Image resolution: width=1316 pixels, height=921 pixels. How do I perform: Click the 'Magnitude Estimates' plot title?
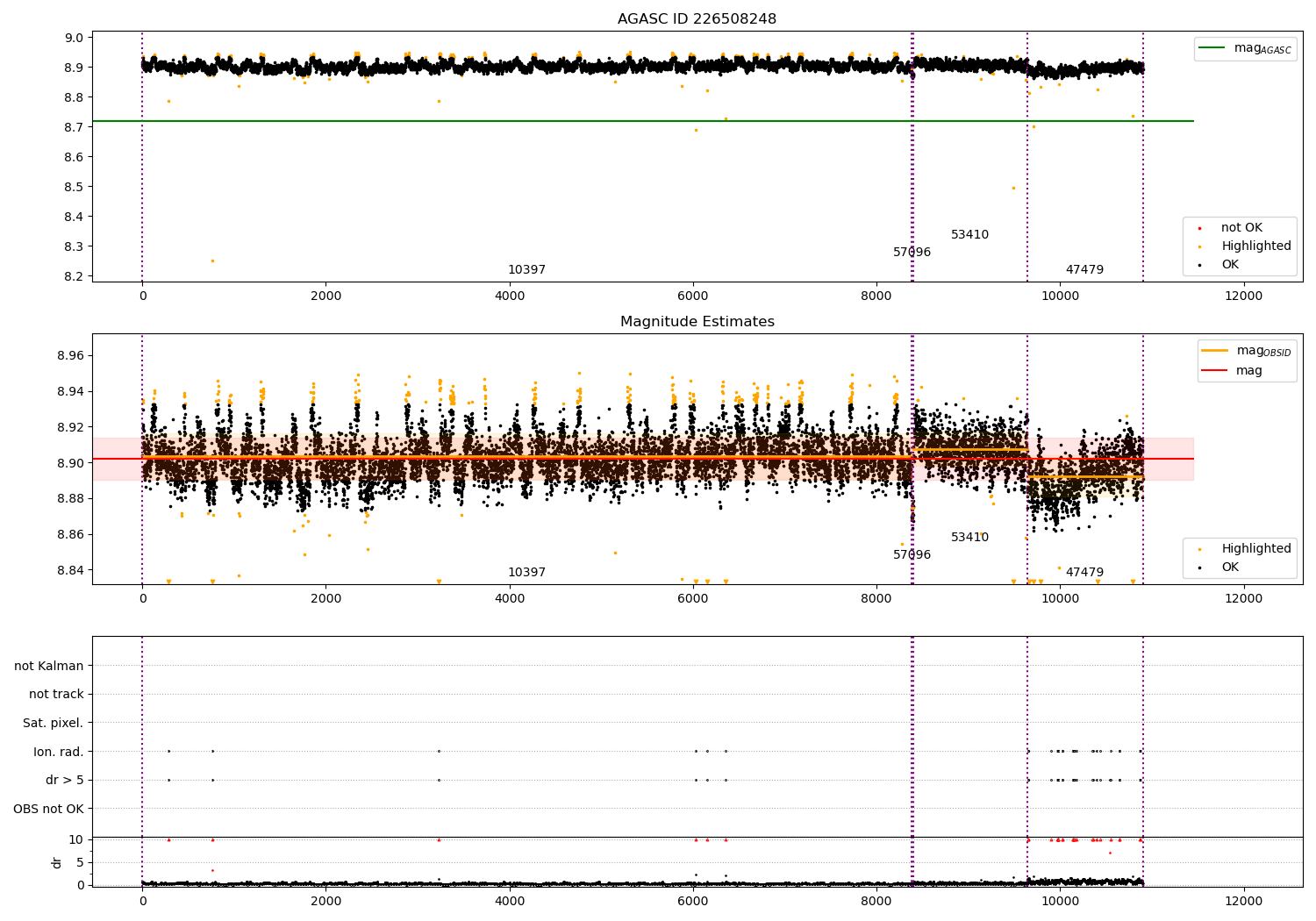[697, 322]
